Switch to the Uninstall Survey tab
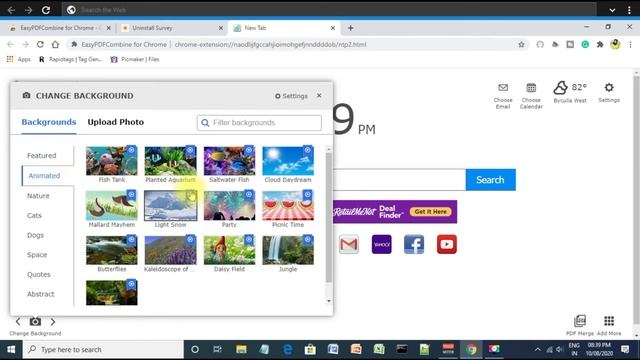Image resolution: width=640 pixels, height=360 pixels. tap(173, 28)
